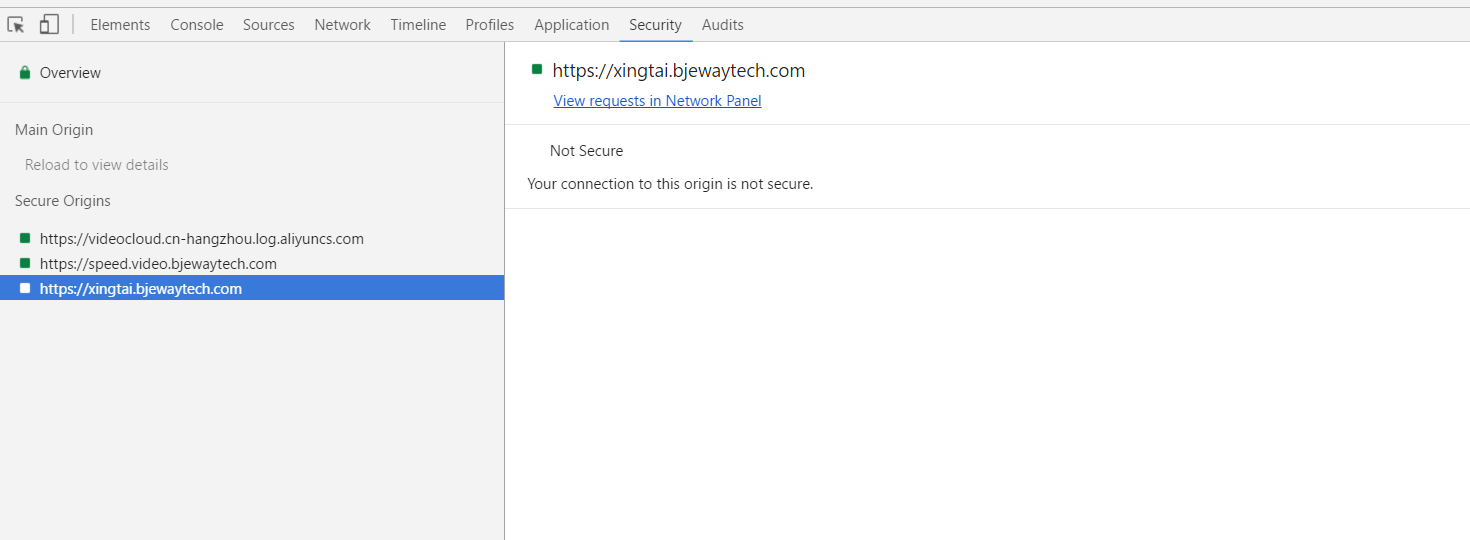The width and height of the screenshot is (1470, 540).
Task: Select the https://speed.video.bjewaytech.com origin entry
Action: [252, 264]
